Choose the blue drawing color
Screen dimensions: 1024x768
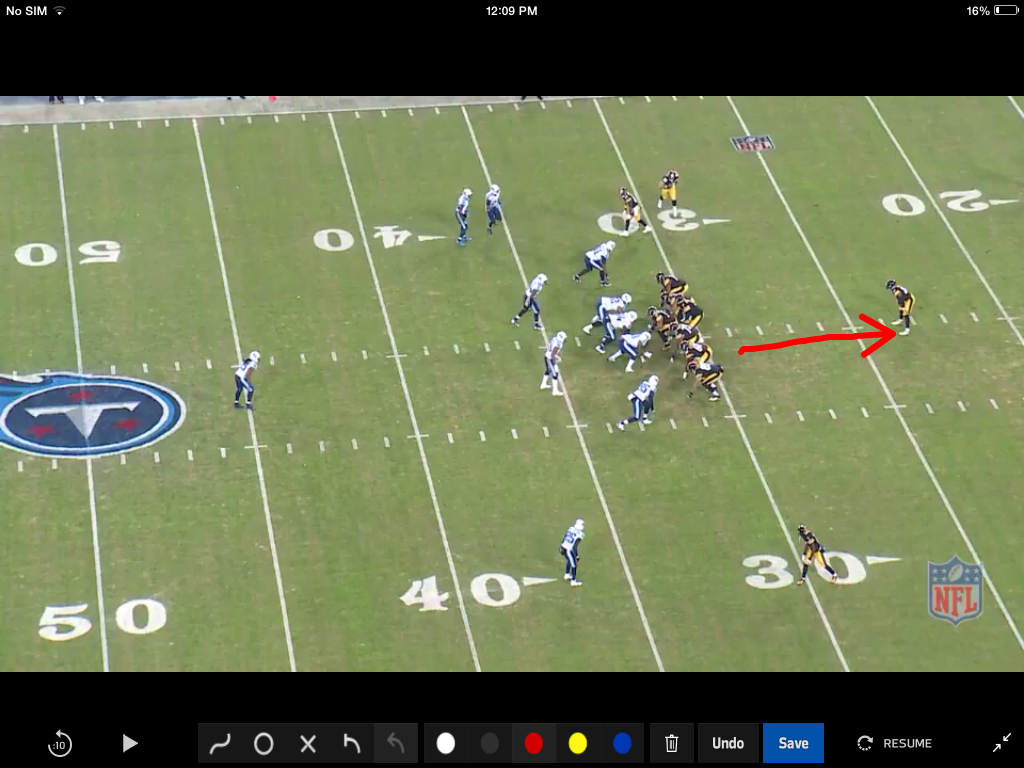click(622, 743)
